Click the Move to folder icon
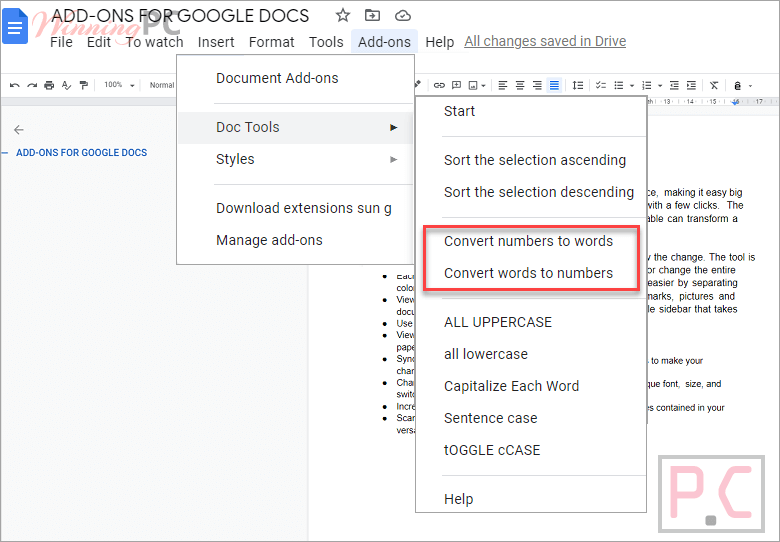 pyautogui.click(x=372, y=15)
